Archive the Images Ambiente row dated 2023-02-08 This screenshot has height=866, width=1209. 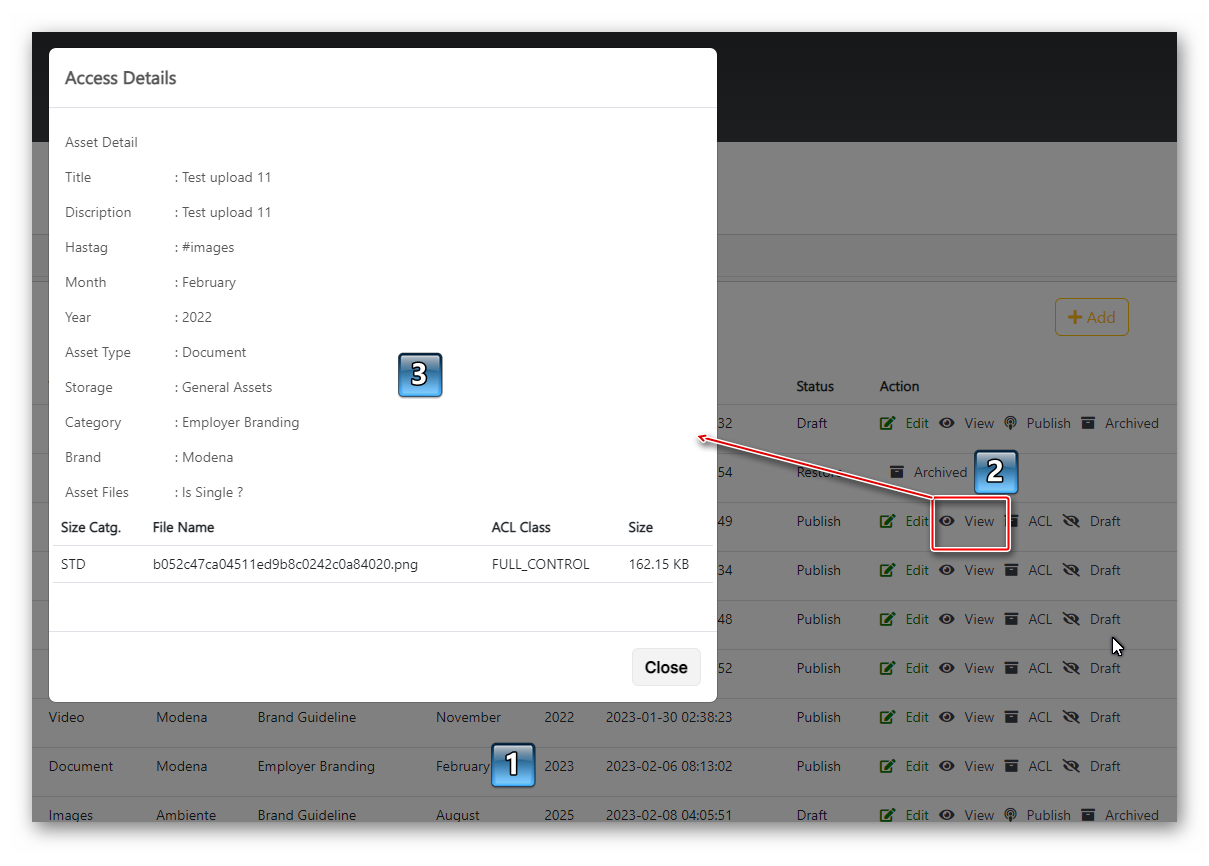pyautogui.click(x=1119, y=815)
